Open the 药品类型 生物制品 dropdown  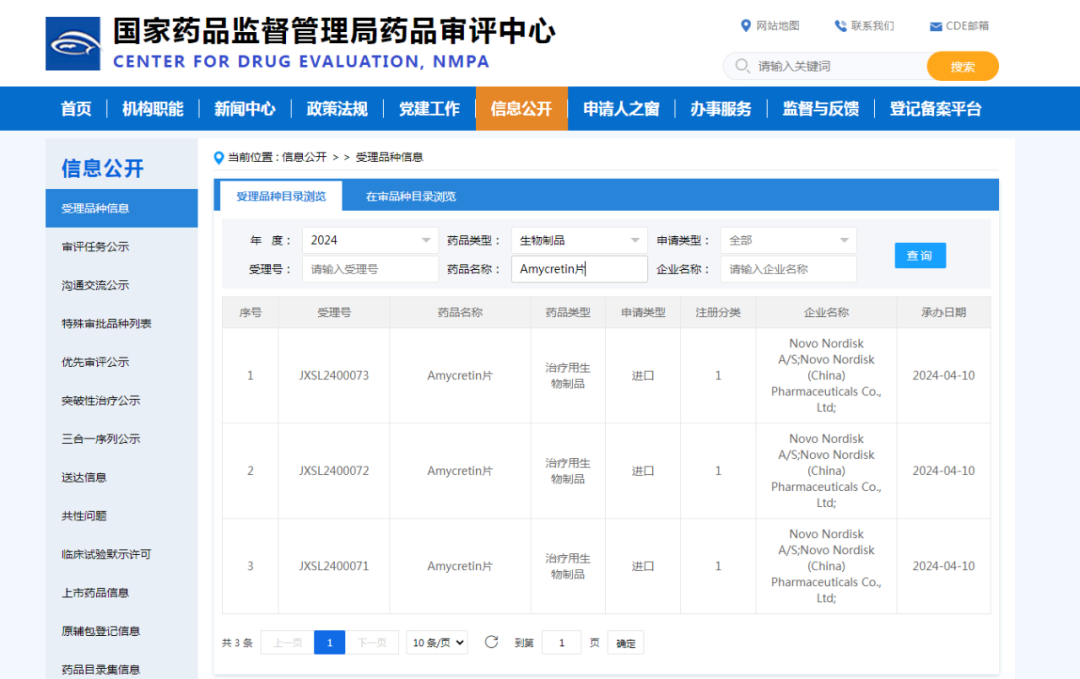point(579,240)
